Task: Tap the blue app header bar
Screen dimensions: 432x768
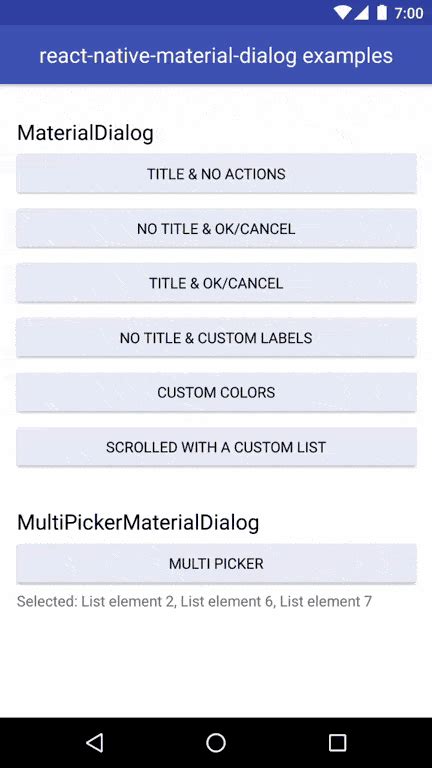Action: click(x=216, y=55)
